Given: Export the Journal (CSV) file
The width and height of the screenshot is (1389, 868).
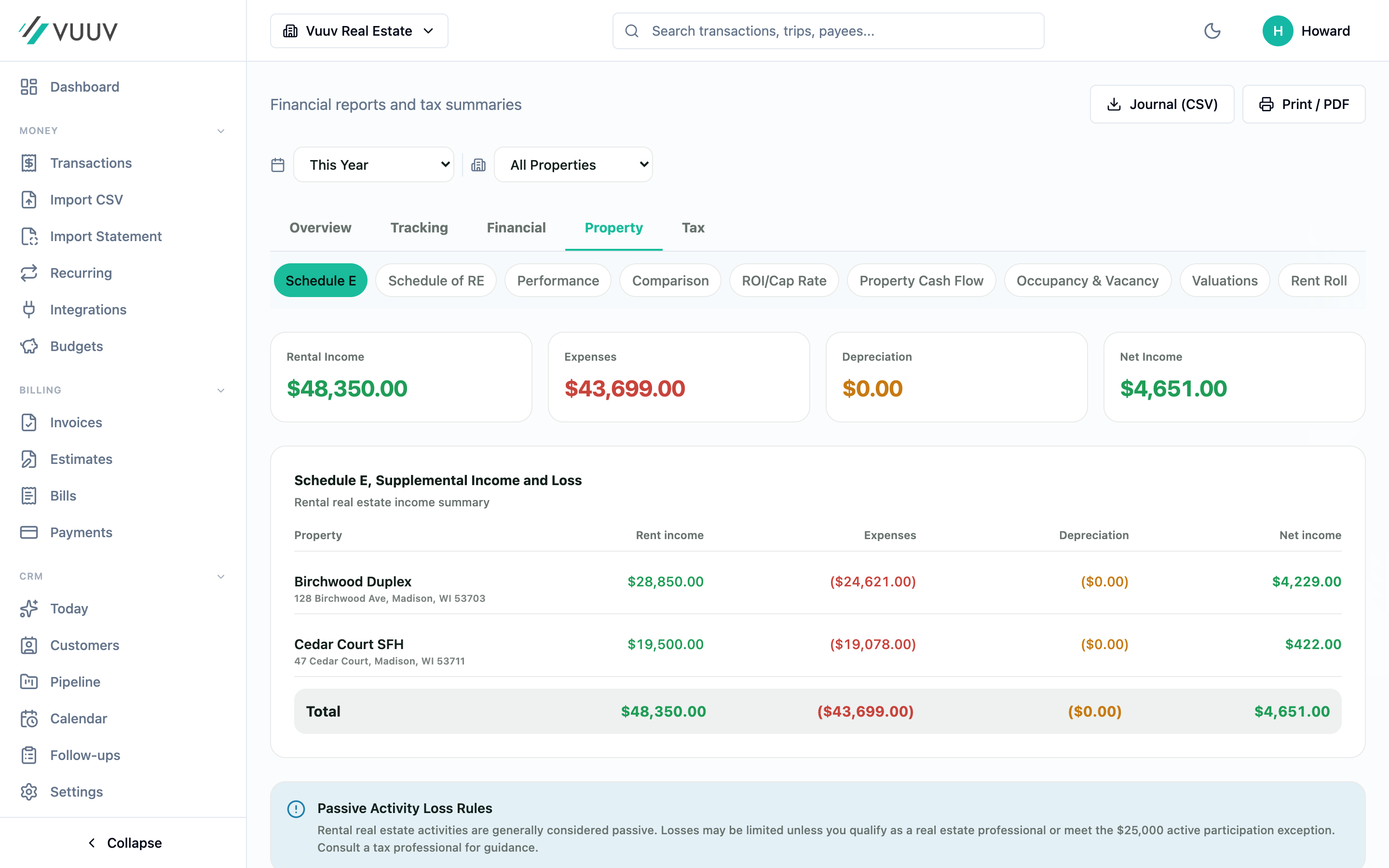Looking at the screenshot, I should click(x=1162, y=105).
